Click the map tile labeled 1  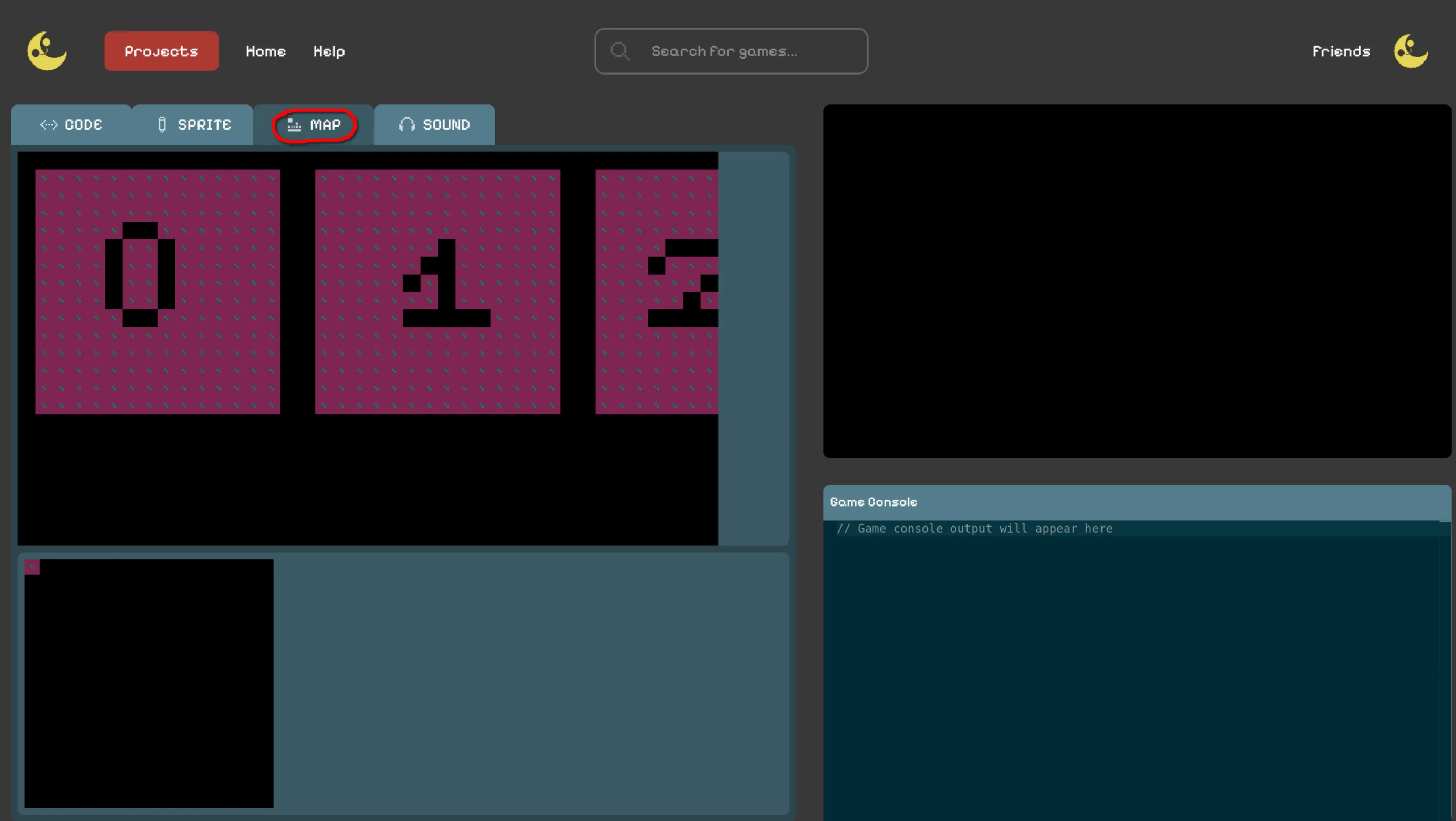point(438,291)
